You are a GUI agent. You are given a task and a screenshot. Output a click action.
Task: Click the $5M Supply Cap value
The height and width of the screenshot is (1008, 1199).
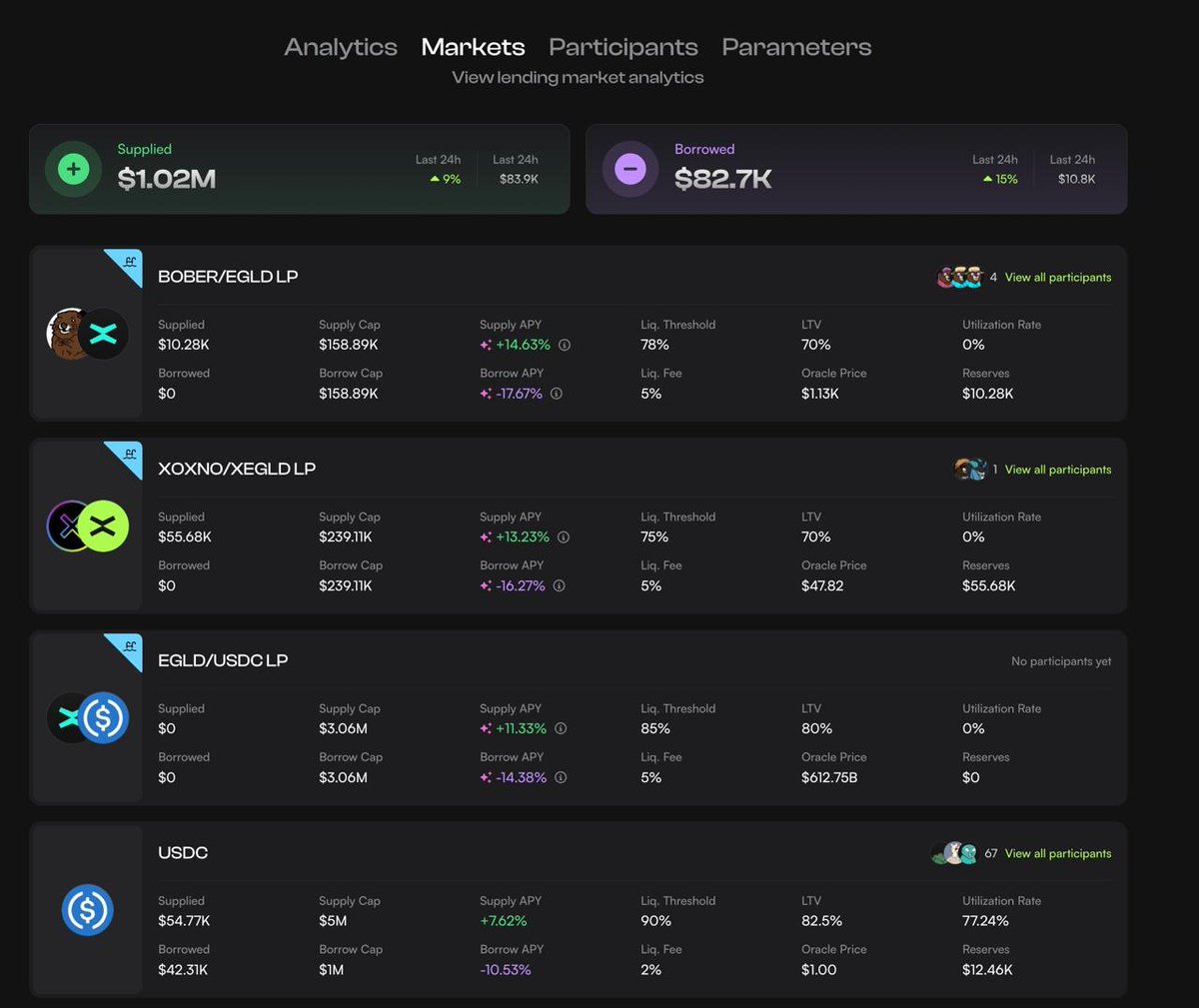pyautogui.click(x=333, y=921)
